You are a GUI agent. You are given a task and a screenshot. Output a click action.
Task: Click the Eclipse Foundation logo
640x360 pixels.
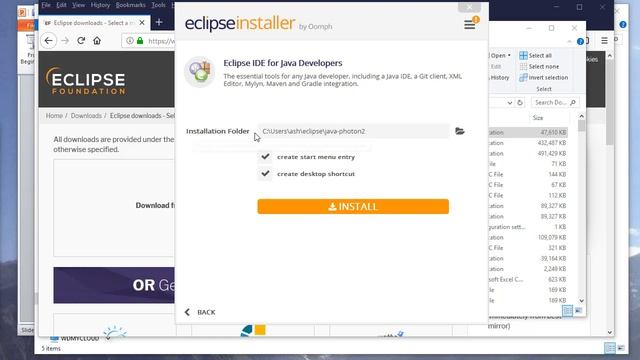tap(86, 81)
